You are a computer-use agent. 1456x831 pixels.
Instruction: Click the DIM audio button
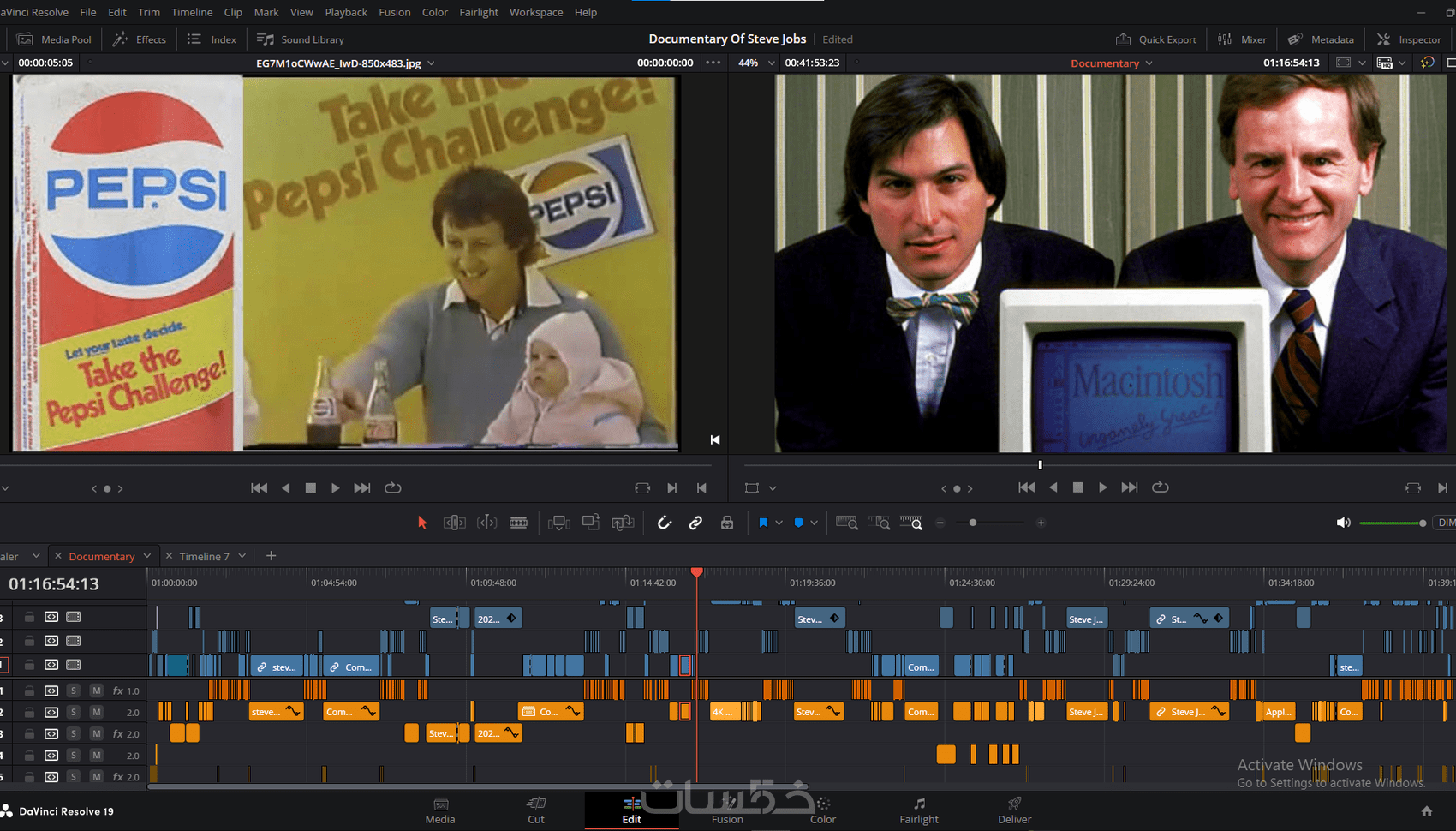pyautogui.click(x=1447, y=523)
